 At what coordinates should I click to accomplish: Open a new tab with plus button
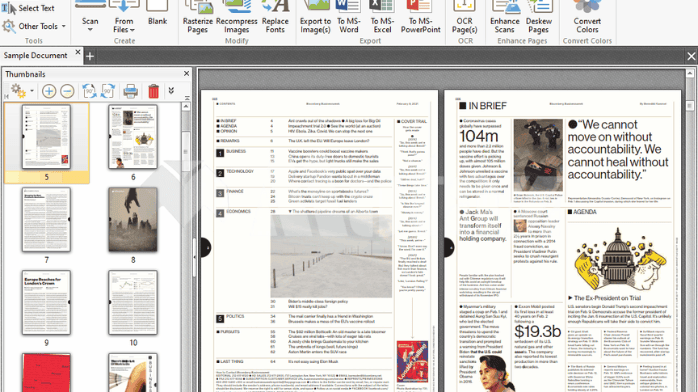(x=89, y=57)
